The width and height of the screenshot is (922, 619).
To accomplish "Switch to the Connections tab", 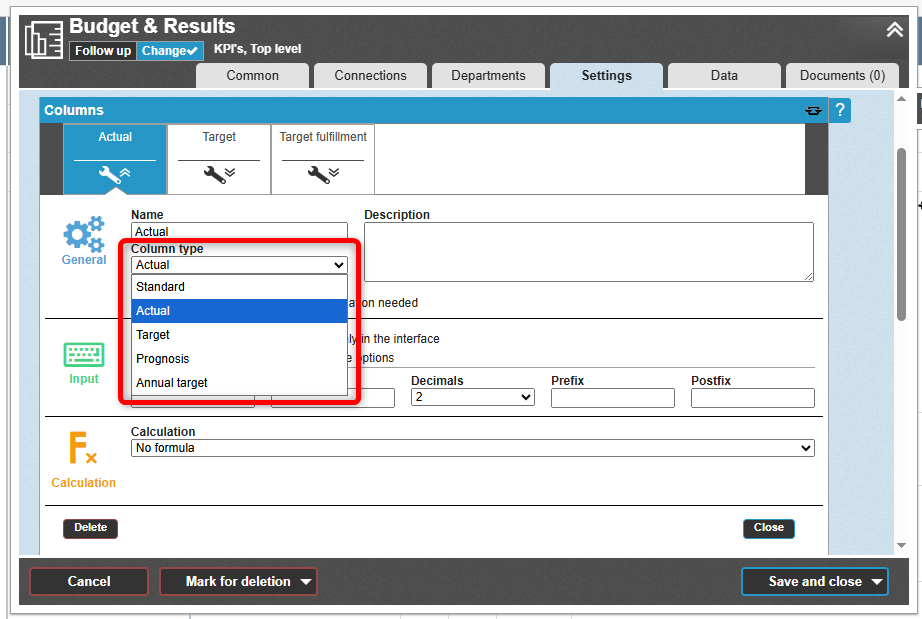I will pyautogui.click(x=370, y=76).
